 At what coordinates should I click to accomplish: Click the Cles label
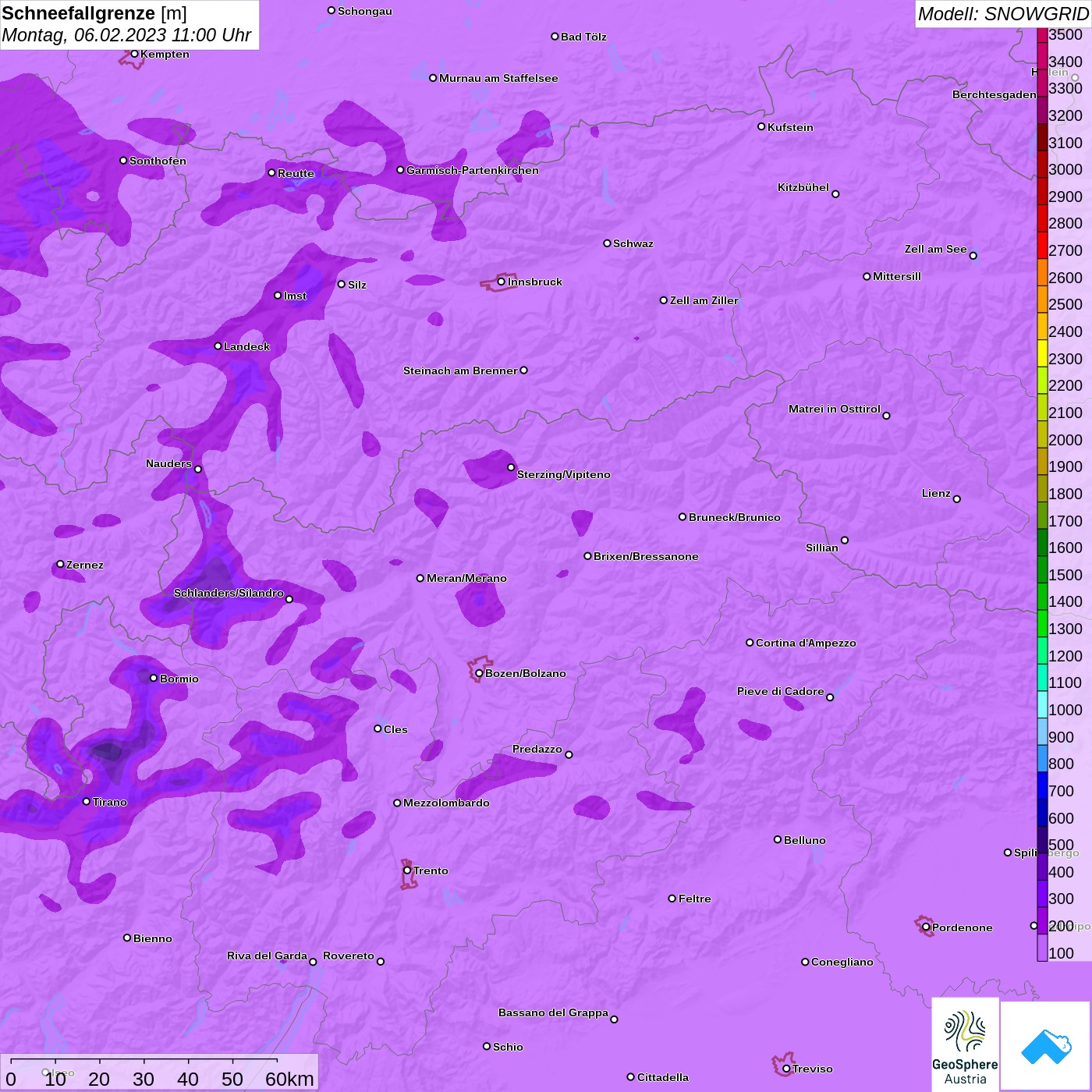[395, 729]
